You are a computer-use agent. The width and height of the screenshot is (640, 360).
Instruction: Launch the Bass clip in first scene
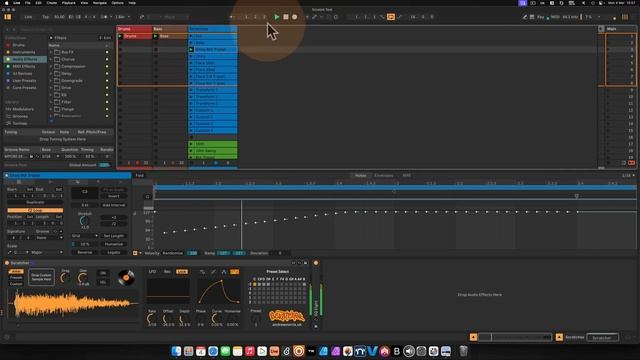pyautogui.click(x=156, y=36)
